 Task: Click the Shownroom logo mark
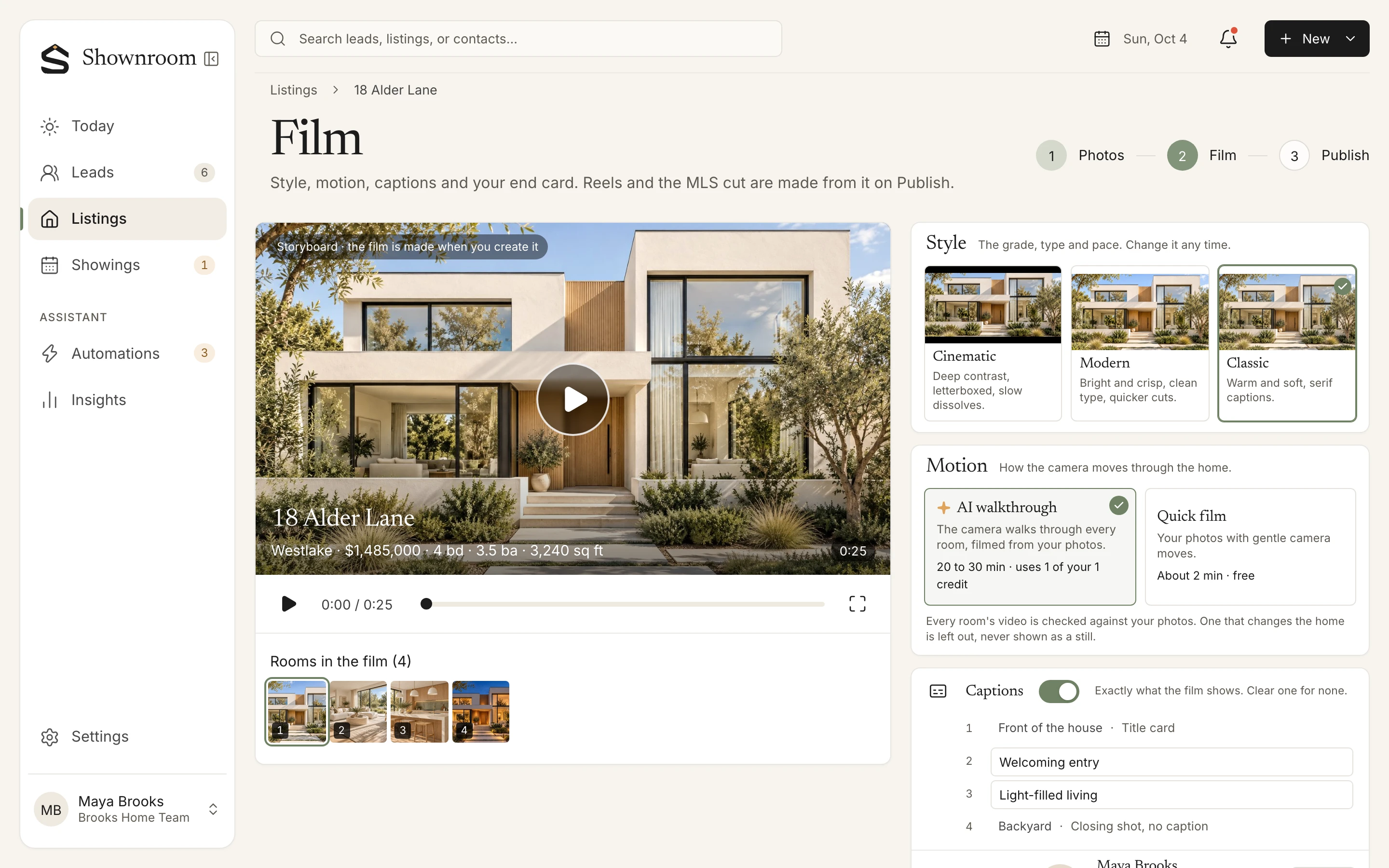(x=54, y=58)
